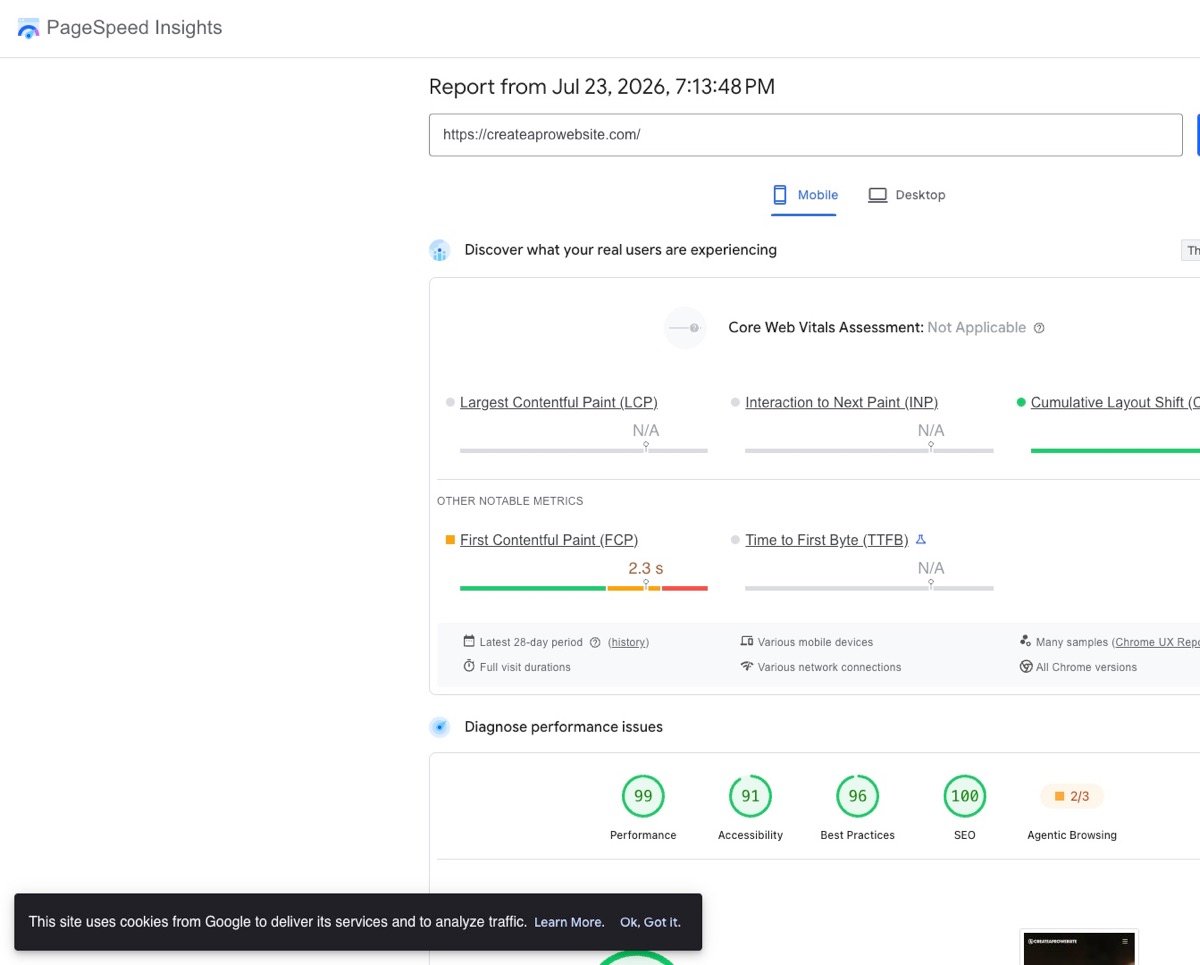Click Learn More in cookie banner
1200x965 pixels.
coord(569,922)
